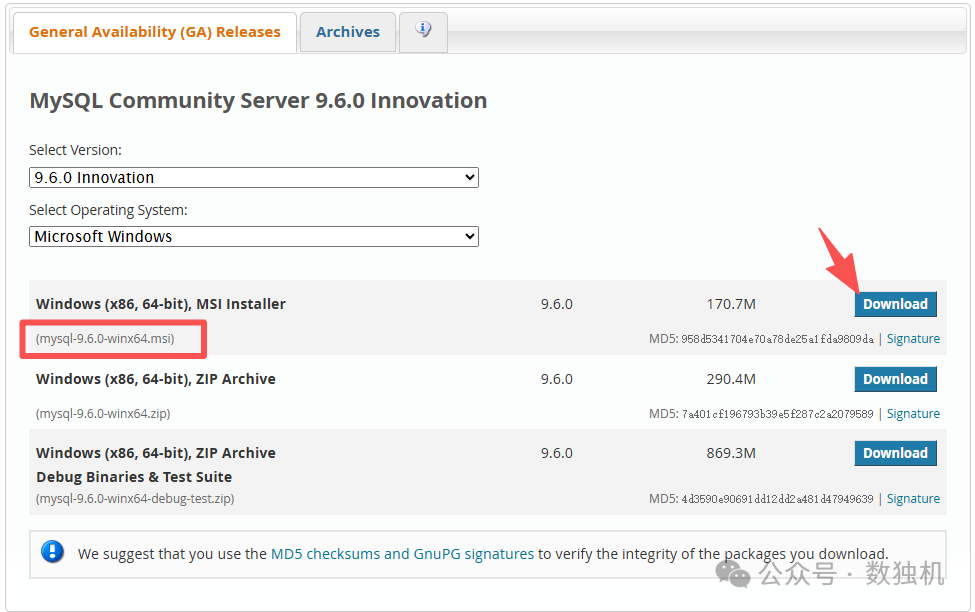975x612 pixels.
Task: Click the mysql-9.6.0-winx64-debug-test.zip filename
Action: 135,499
